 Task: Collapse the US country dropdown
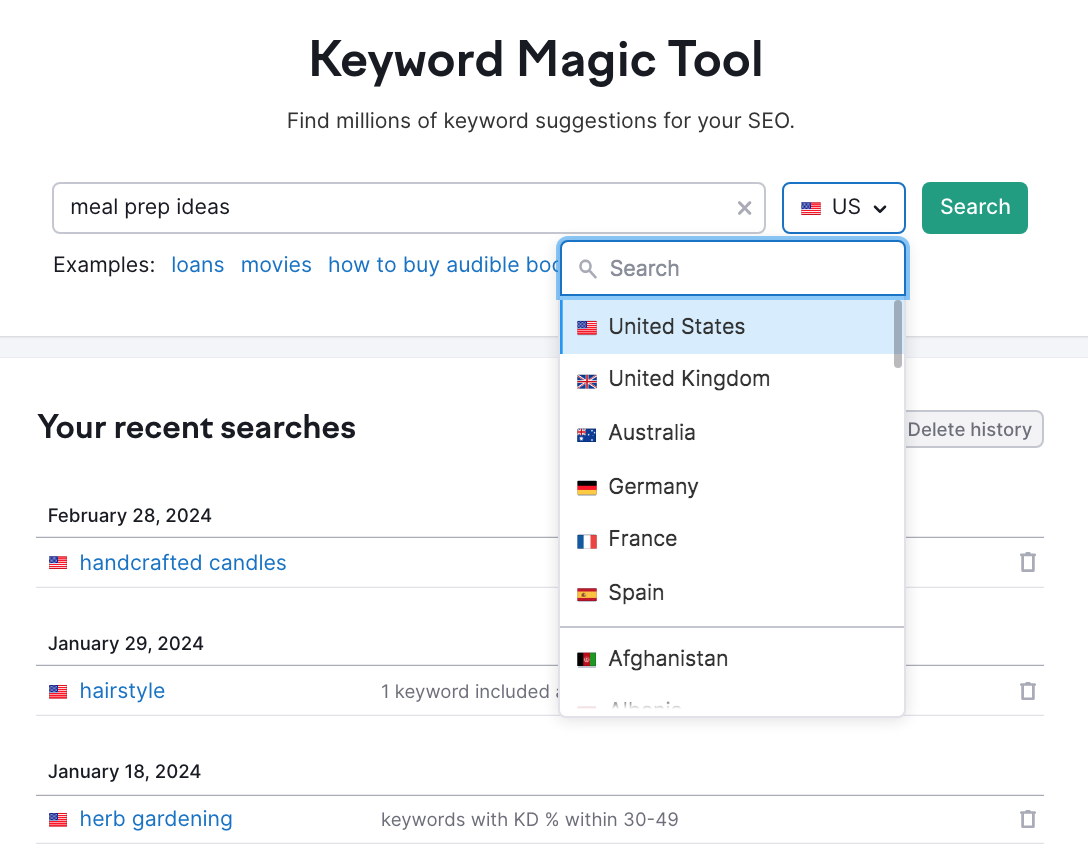click(843, 208)
